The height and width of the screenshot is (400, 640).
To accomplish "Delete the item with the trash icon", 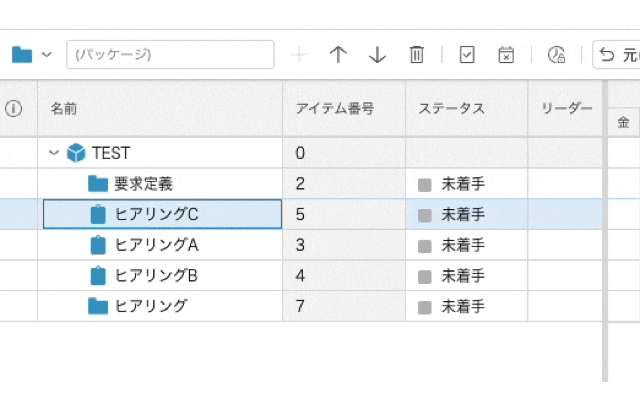I will coord(416,54).
